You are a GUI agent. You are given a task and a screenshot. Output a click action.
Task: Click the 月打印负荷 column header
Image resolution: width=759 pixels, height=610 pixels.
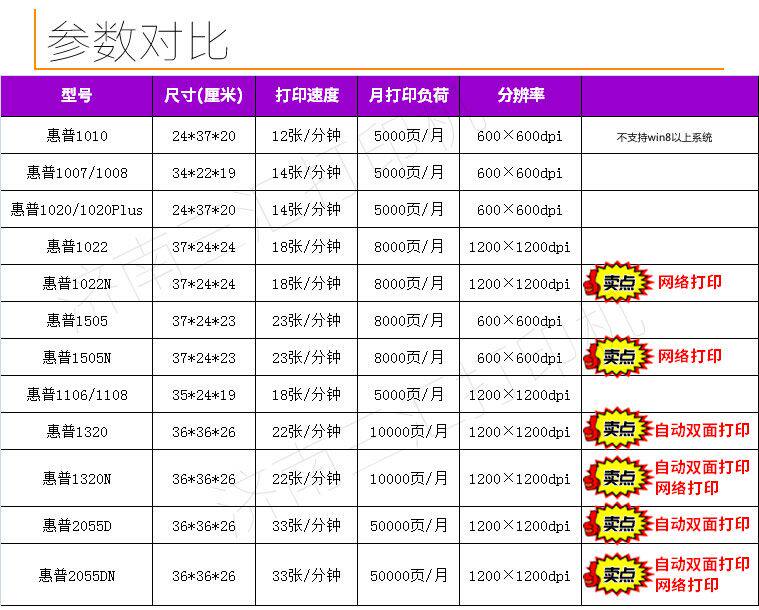tap(409, 95)
